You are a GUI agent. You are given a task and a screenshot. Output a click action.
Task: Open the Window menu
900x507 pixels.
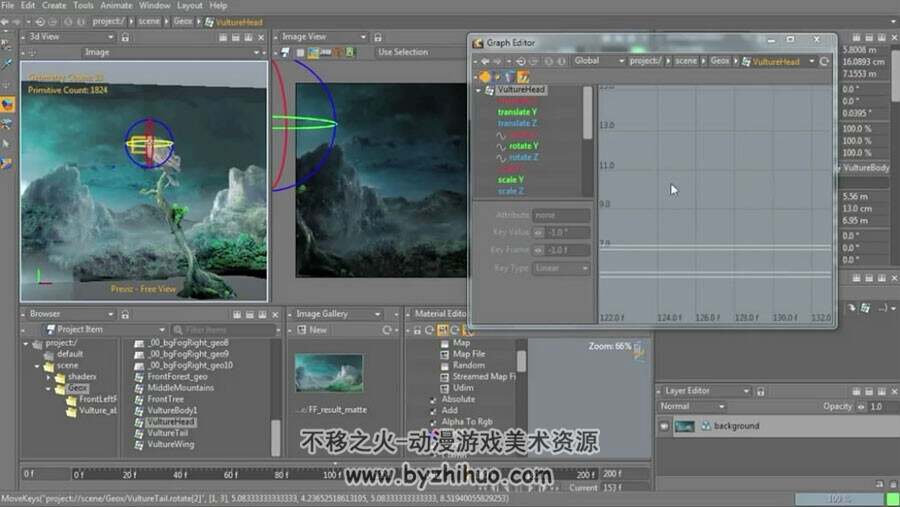pyautogui.click(x=154, y=5)
